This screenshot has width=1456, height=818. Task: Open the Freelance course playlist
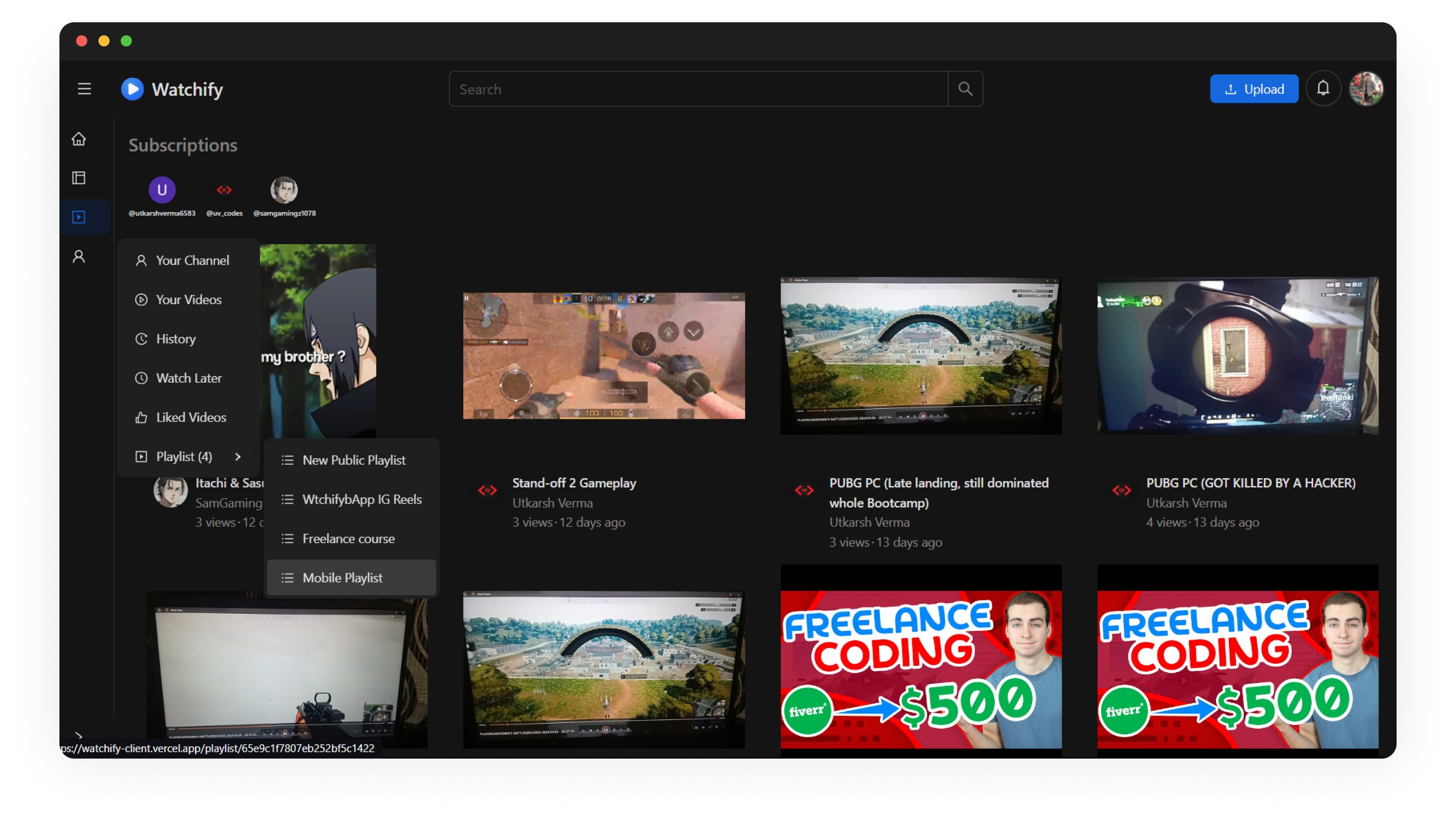pyautogui.click(x=351, y=538)
